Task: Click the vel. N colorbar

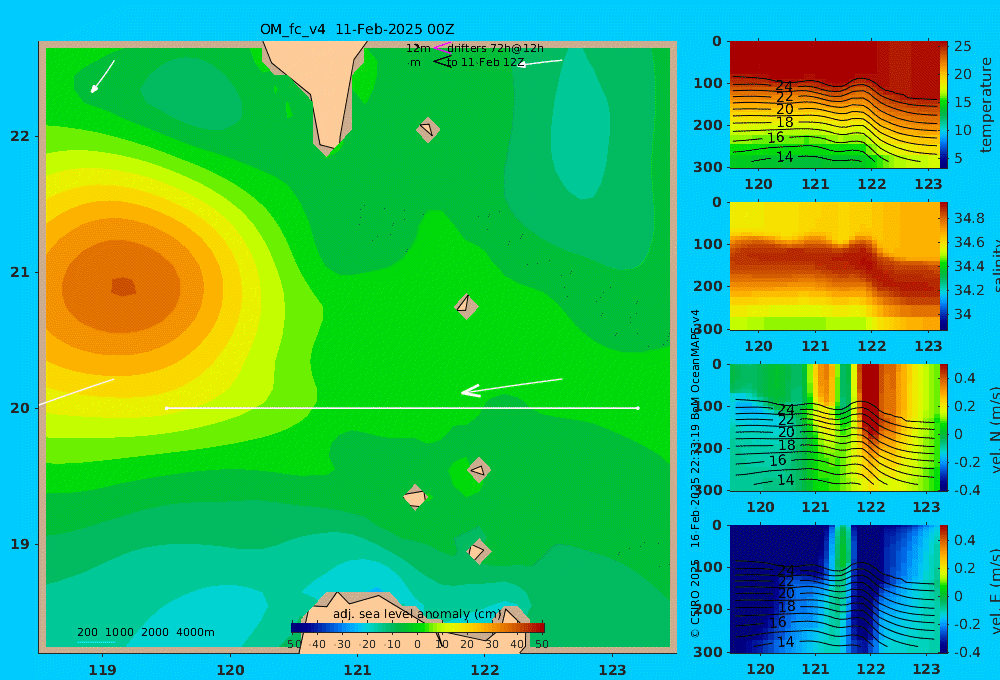Action: tap(944, 427)
